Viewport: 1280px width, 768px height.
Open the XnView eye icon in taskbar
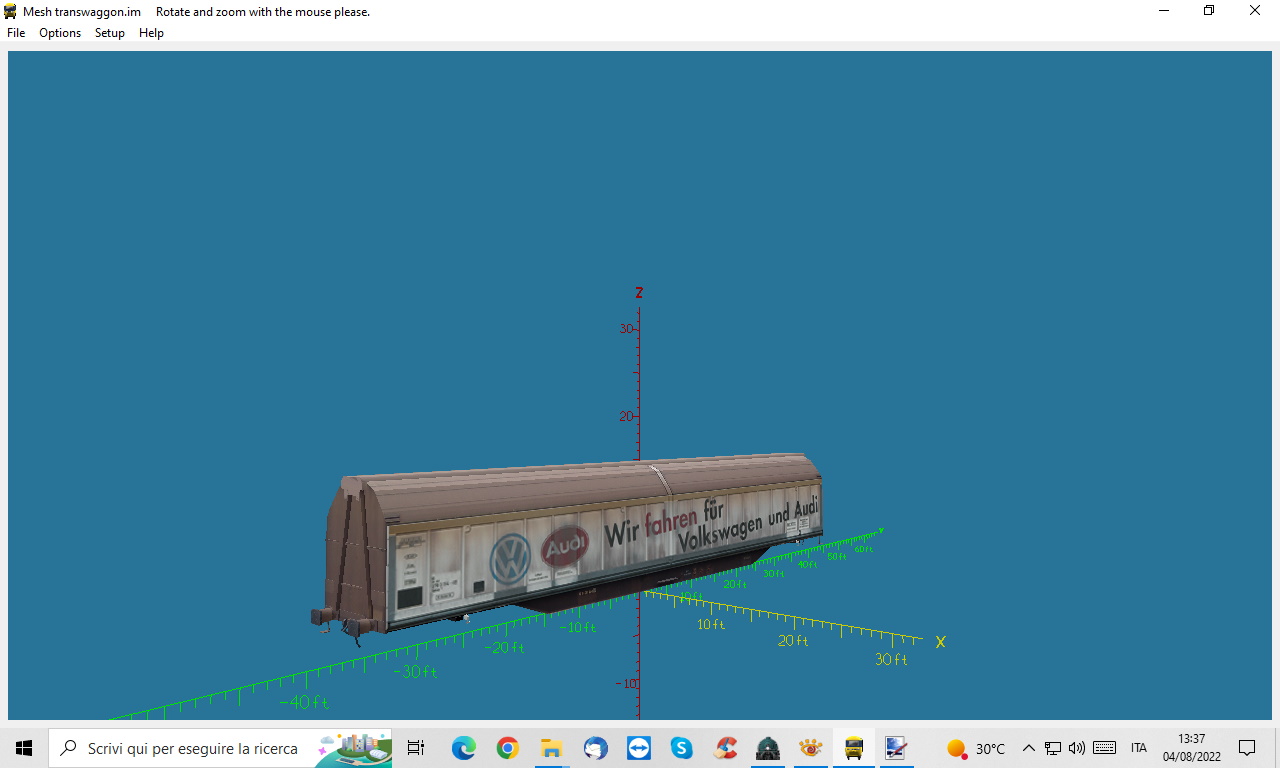[x=811, y=748]
